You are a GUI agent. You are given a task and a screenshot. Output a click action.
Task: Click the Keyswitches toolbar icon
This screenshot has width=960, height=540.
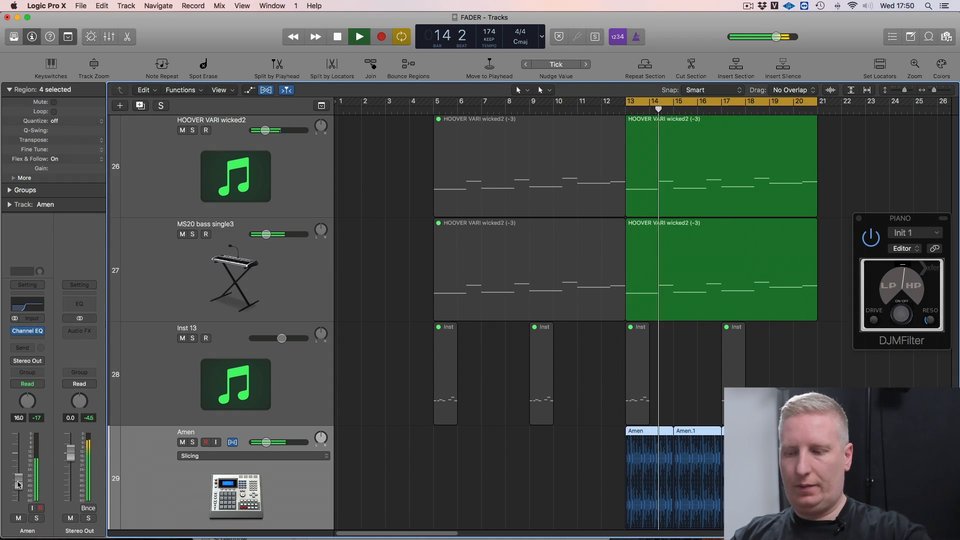[x=51, y=64]
